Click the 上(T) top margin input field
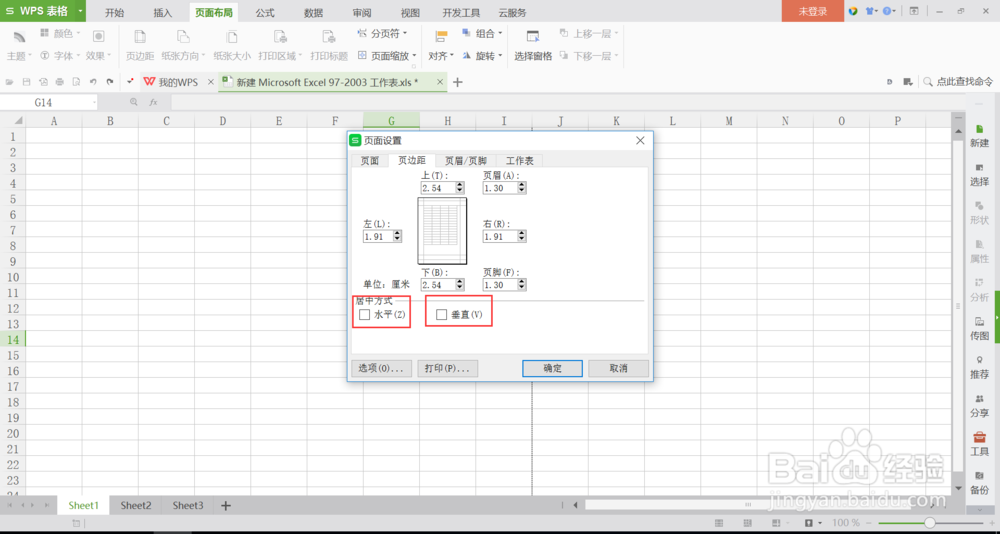The image size is (1000, 534). click(x=437, y=188)
